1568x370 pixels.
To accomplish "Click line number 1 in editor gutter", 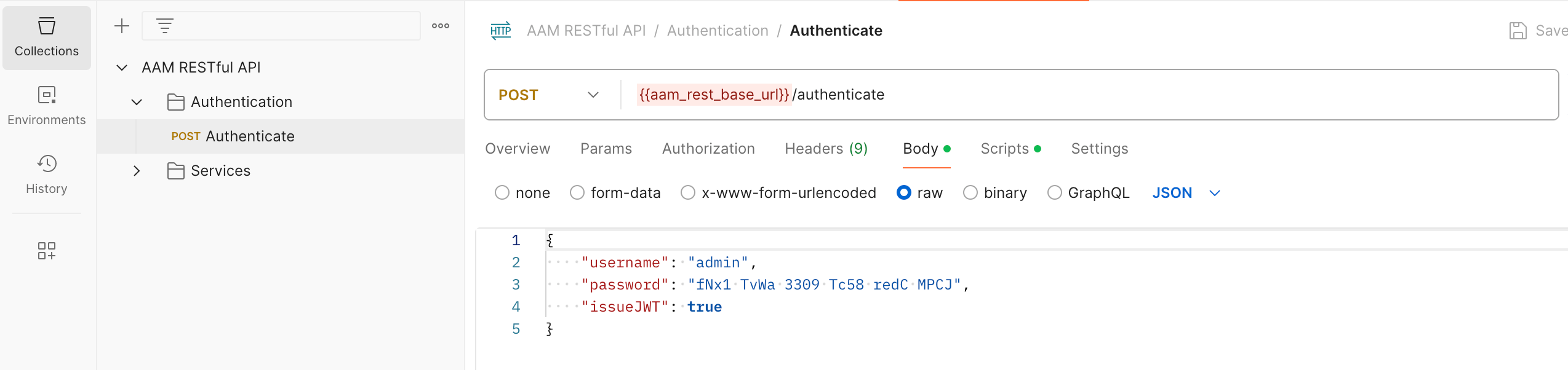I will [516, 241].
